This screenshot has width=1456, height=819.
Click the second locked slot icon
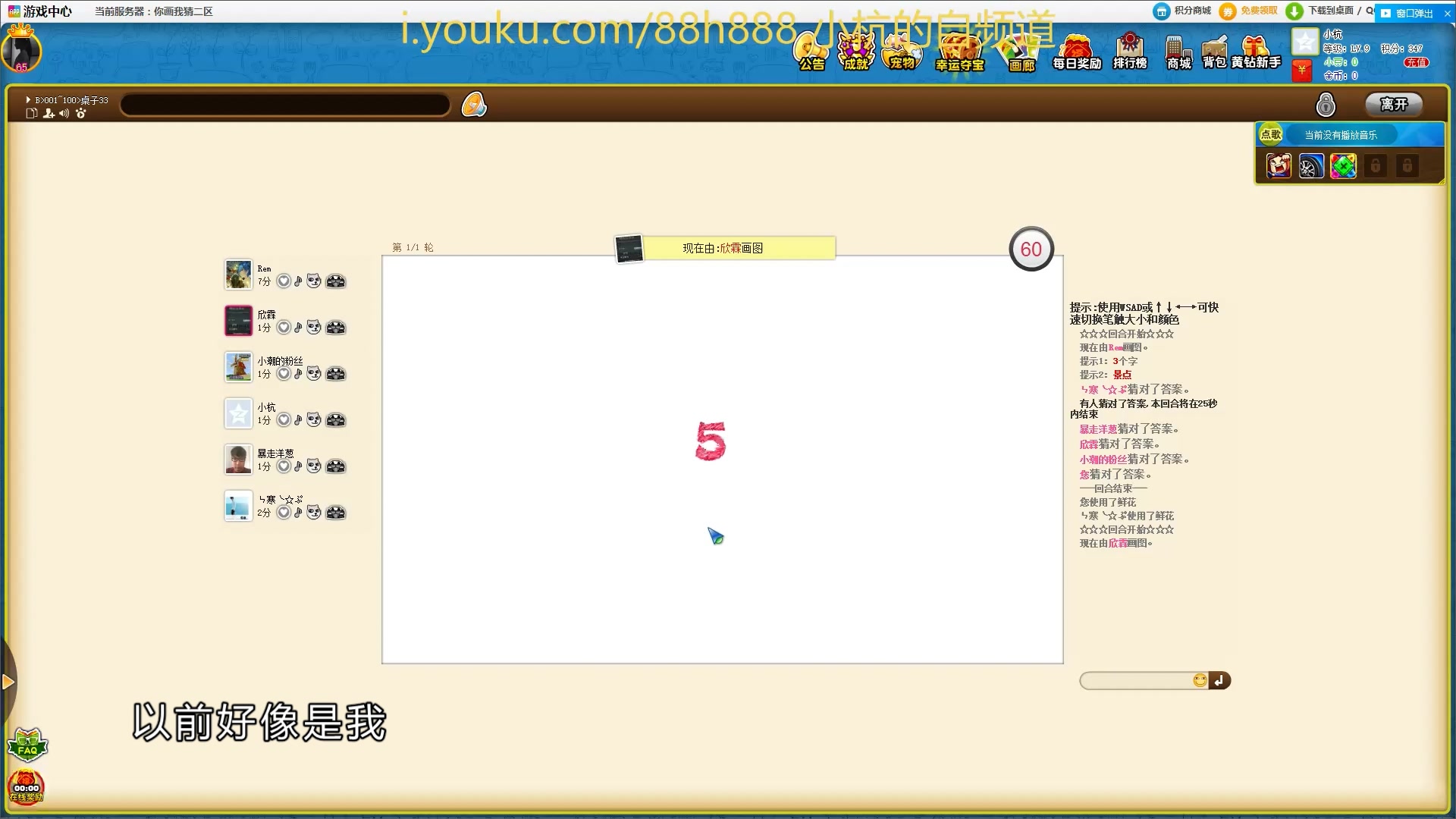[x=1407, y=165]
